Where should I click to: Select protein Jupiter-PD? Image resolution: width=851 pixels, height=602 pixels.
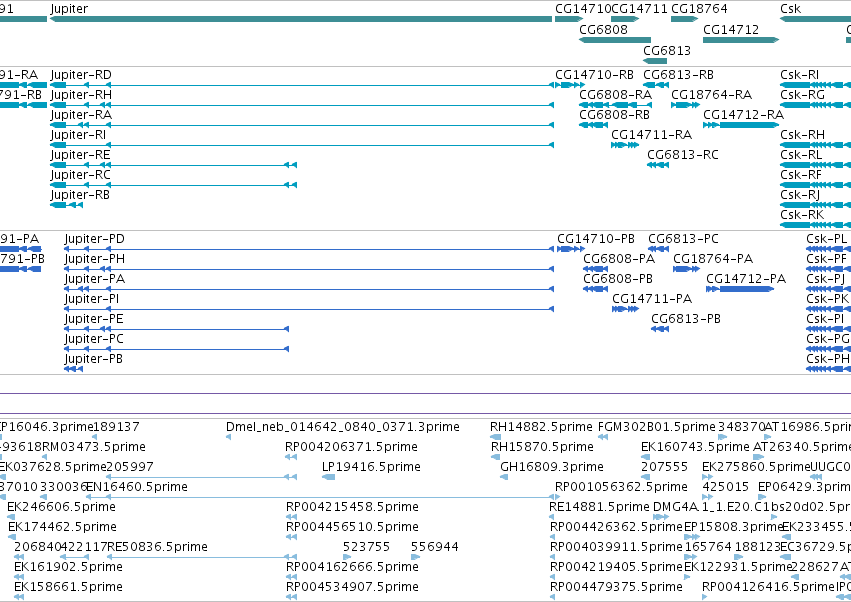coord(309,249)
